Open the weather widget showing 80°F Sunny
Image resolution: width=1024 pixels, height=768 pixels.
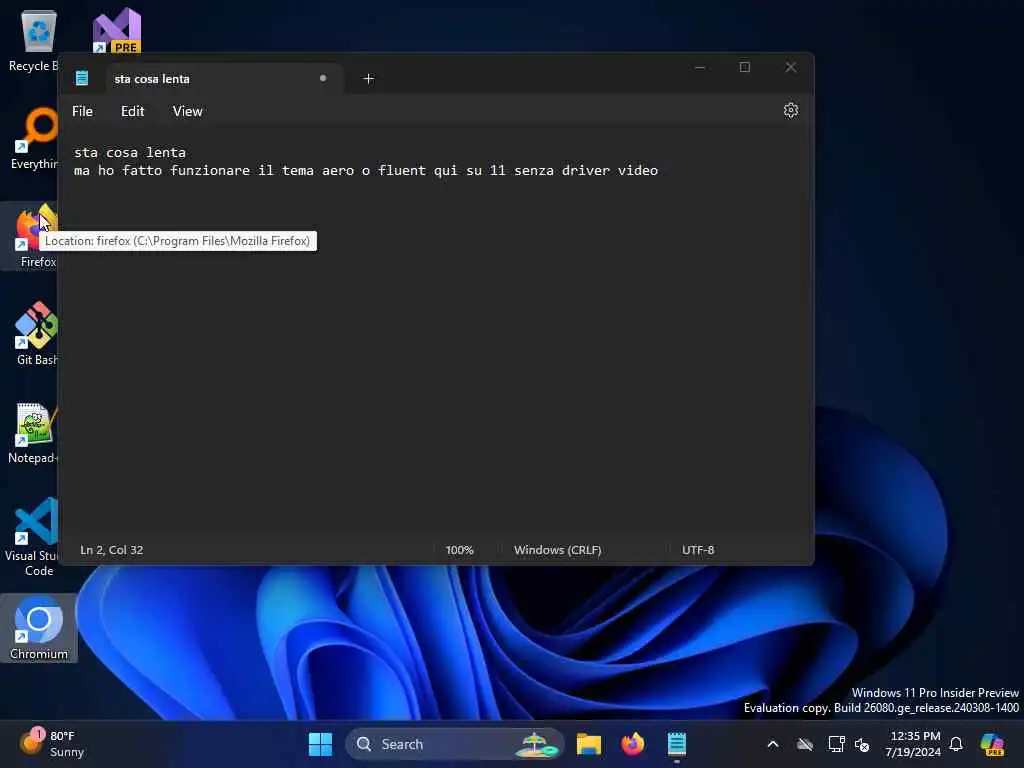tap(52, 744)
